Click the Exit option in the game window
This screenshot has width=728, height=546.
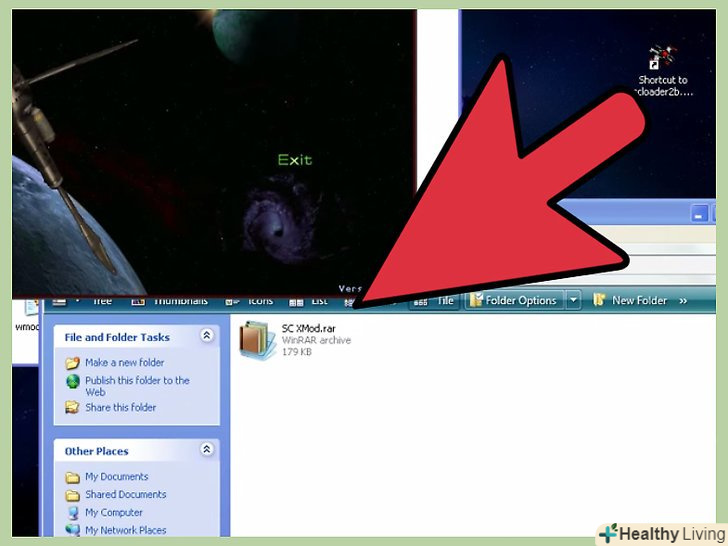pyautogui.click(x=295, y=160)
